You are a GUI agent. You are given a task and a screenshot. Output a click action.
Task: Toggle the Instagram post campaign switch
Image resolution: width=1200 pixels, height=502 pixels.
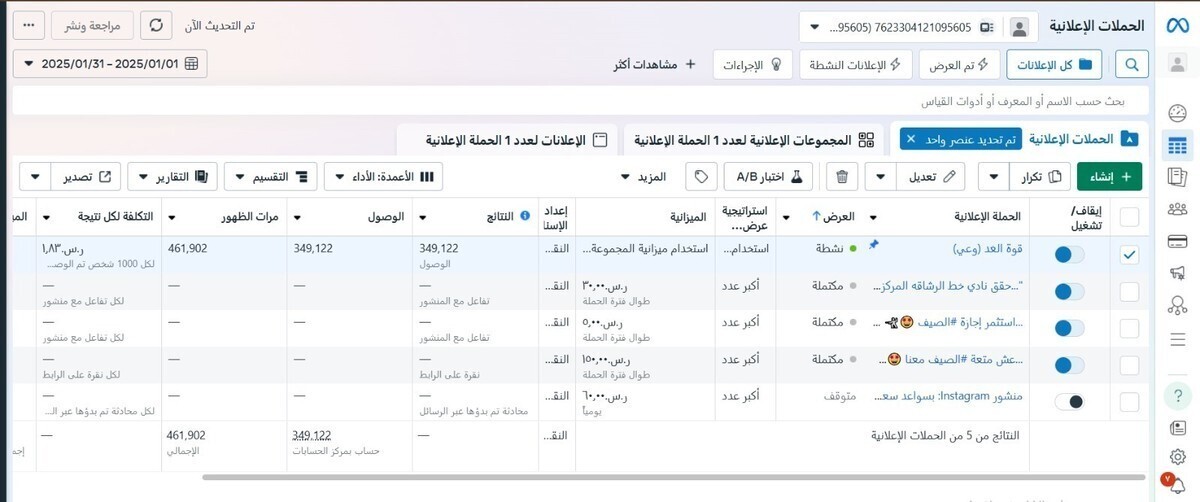[1069, 401]
